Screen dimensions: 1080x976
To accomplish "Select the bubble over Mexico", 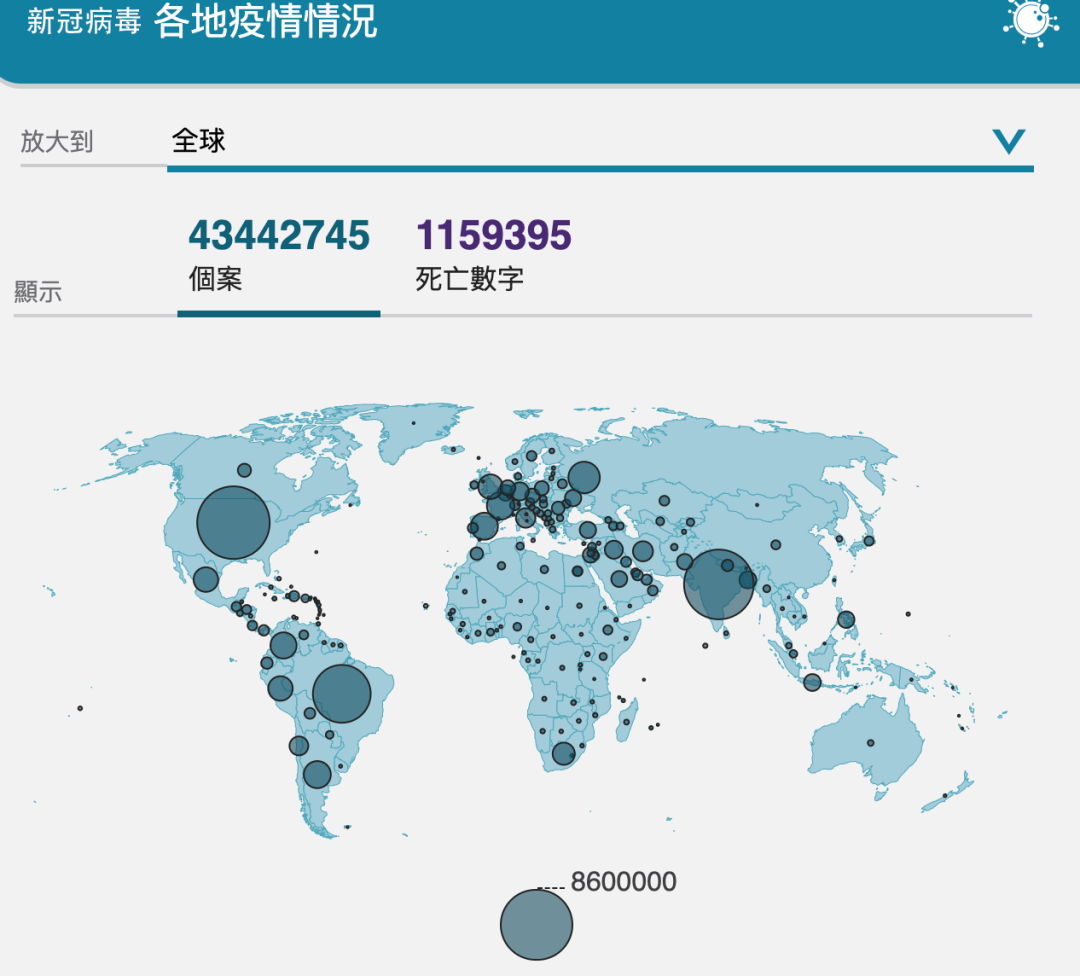I will coord(206,579).
